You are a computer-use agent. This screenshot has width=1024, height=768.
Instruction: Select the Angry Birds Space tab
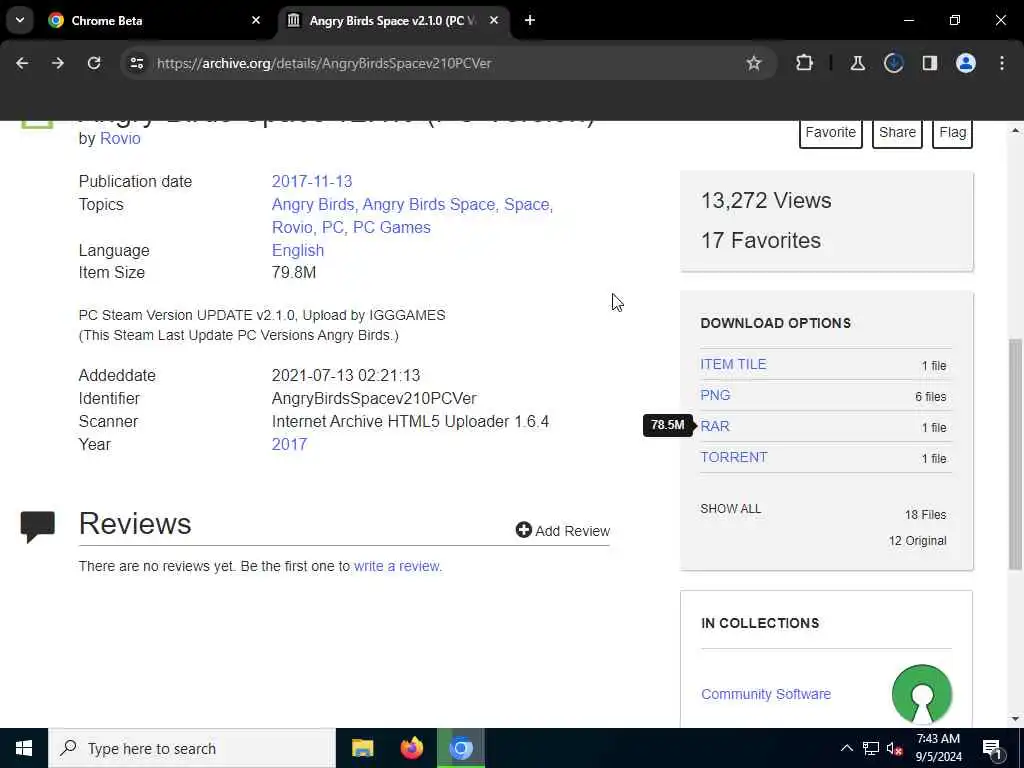coord(392,20)
